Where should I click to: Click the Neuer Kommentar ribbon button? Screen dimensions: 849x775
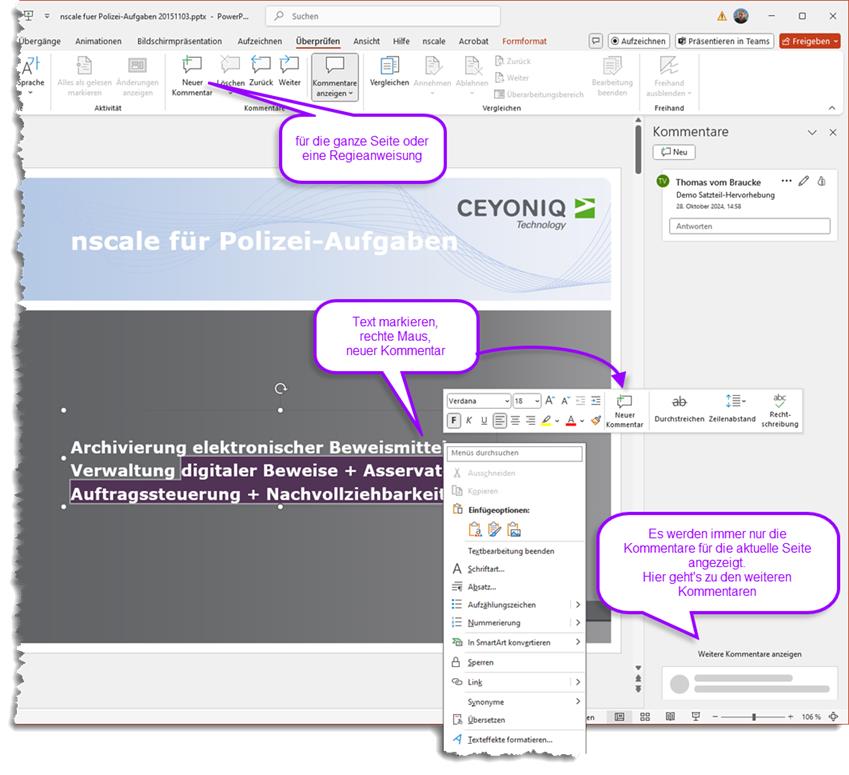[x=192, y=76]
